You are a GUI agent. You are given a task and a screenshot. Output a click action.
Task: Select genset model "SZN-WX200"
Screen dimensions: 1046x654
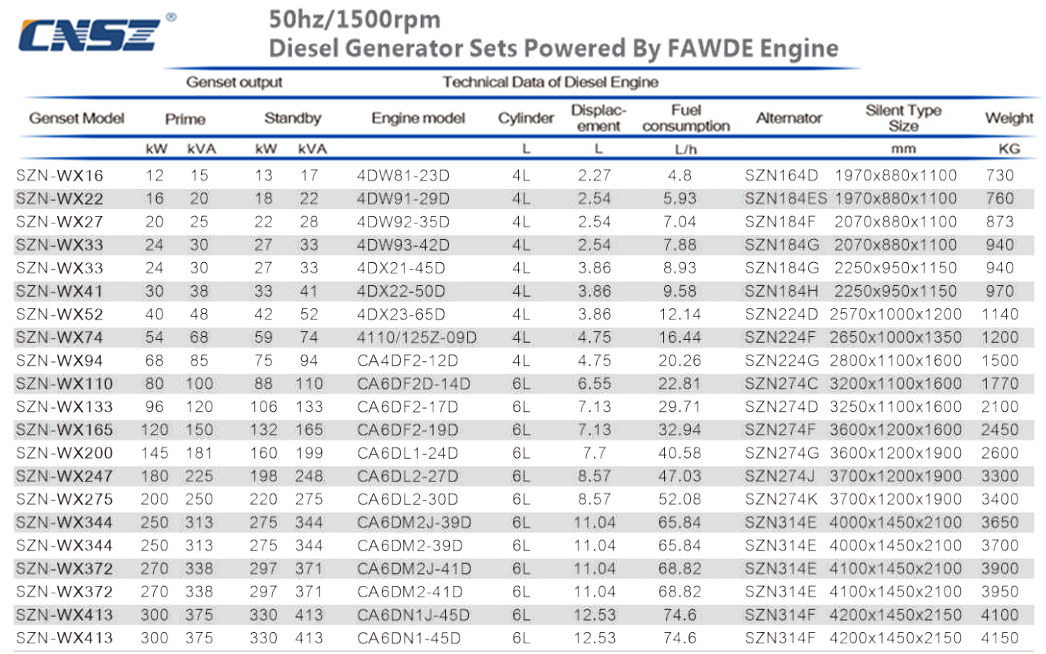[64, 453]
